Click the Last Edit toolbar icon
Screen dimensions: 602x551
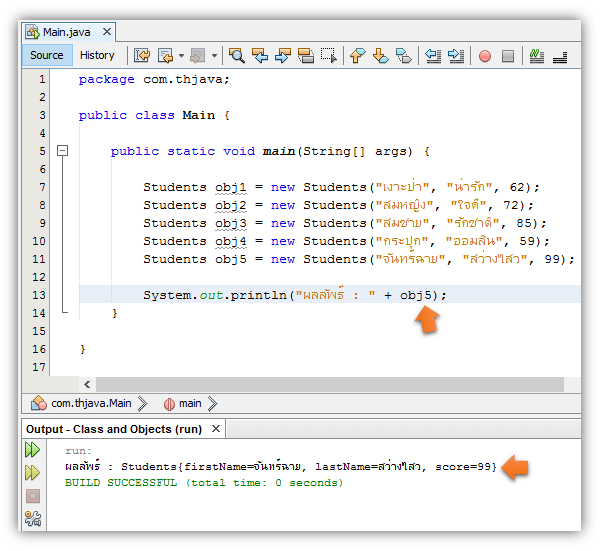click(142, 56)
